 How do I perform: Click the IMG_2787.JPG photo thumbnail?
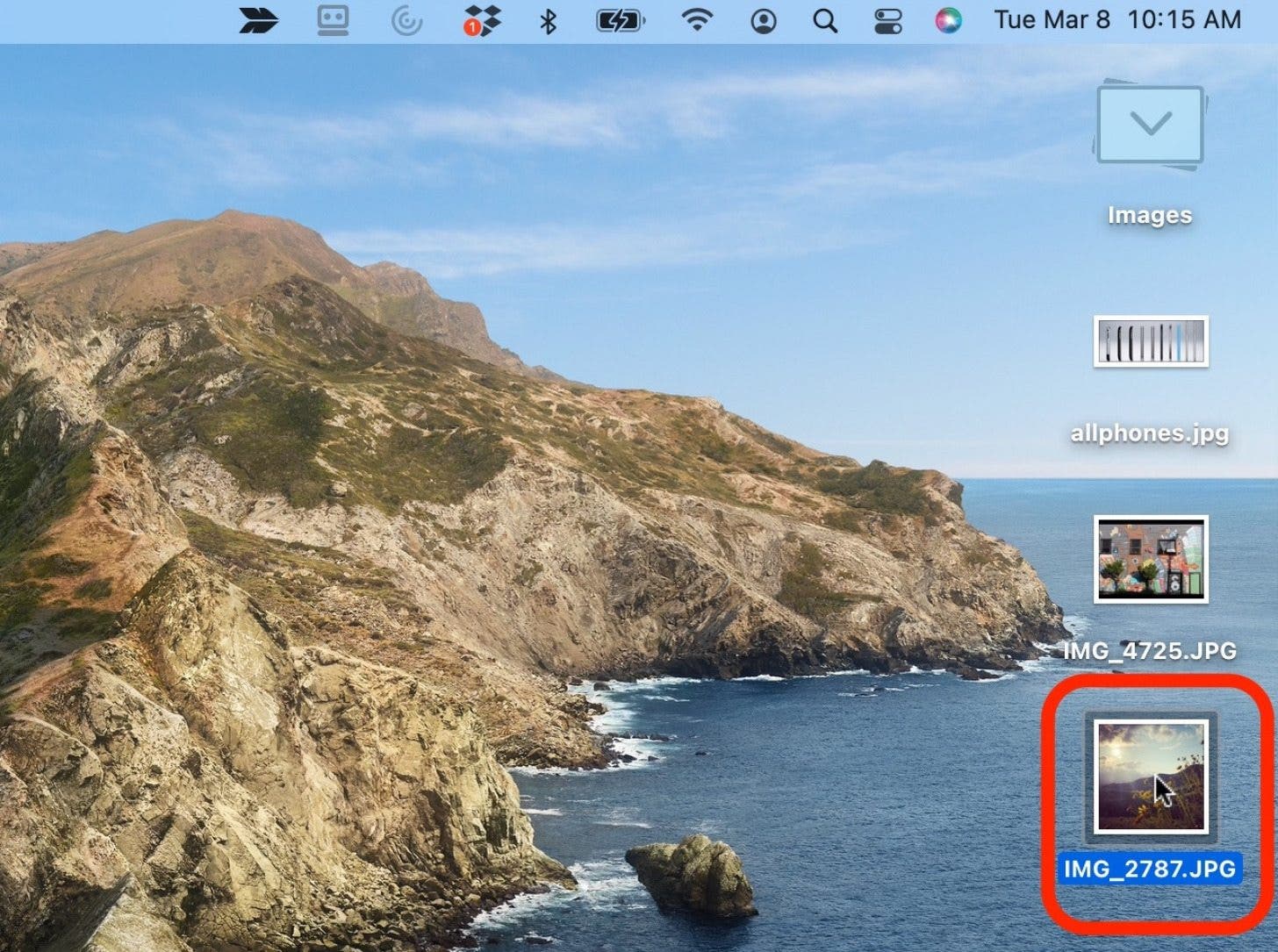(1151, 776)
